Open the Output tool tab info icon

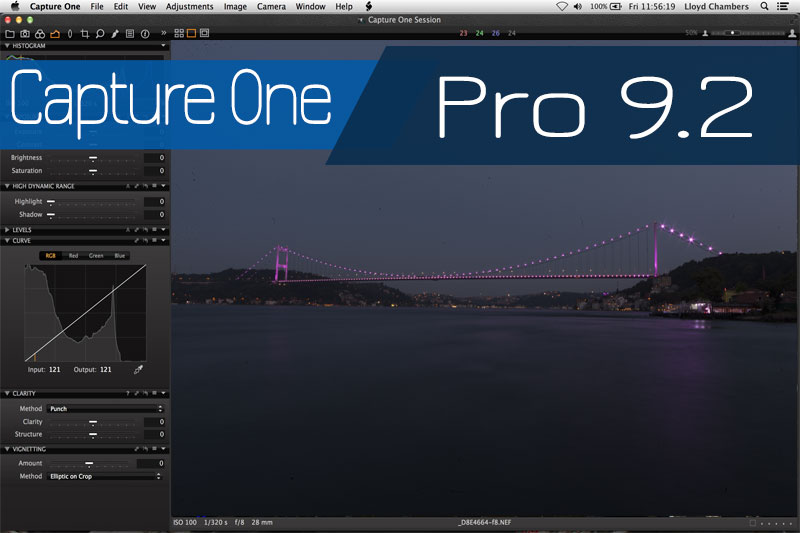(145, 34)
